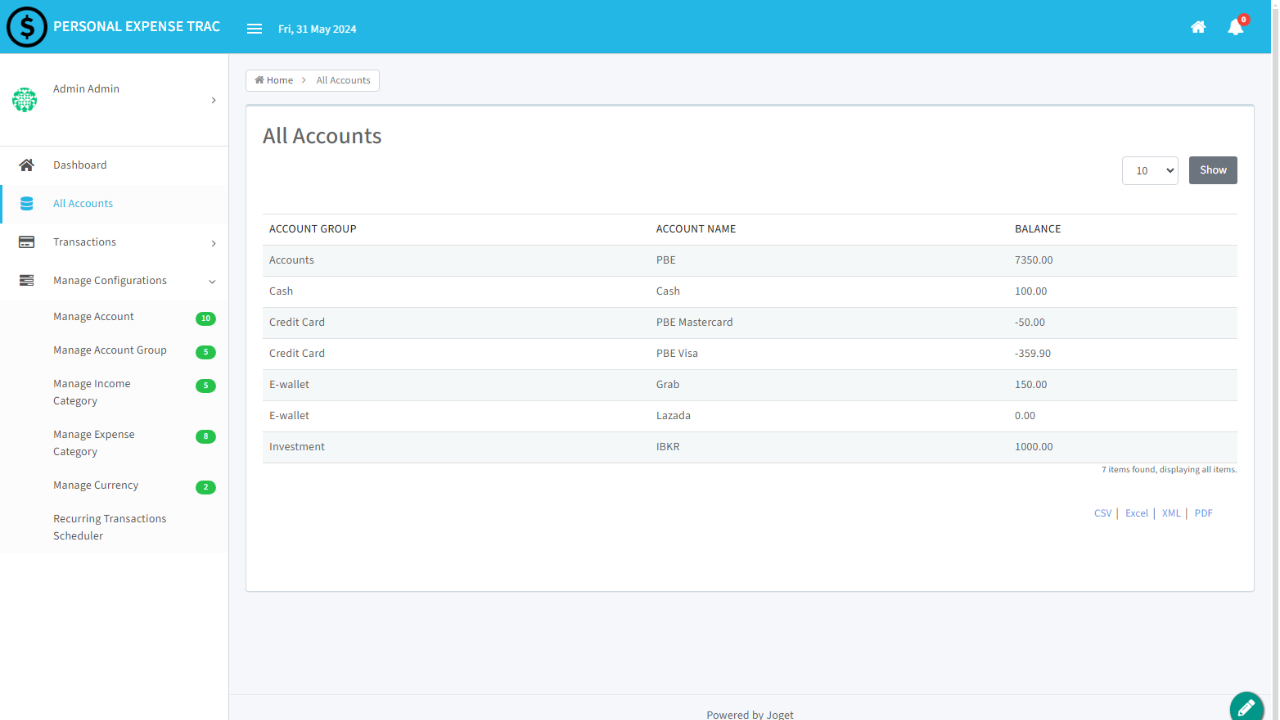Sort by the Balance column header
This screenshot has width=1280, height=720.
[x=1037, y=229]
